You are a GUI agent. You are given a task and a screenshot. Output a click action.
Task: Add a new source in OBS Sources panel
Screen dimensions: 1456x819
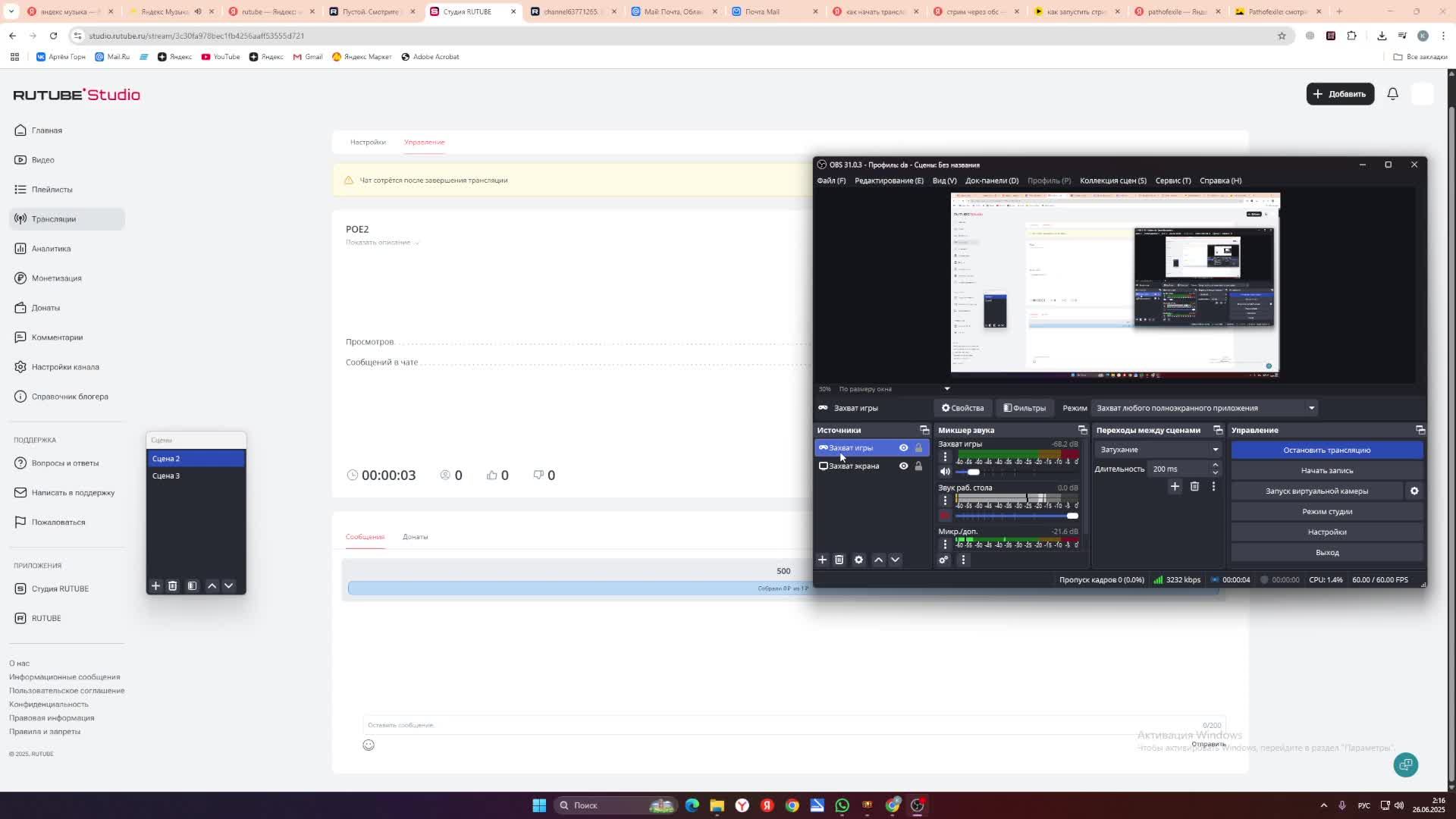point(822,560)
